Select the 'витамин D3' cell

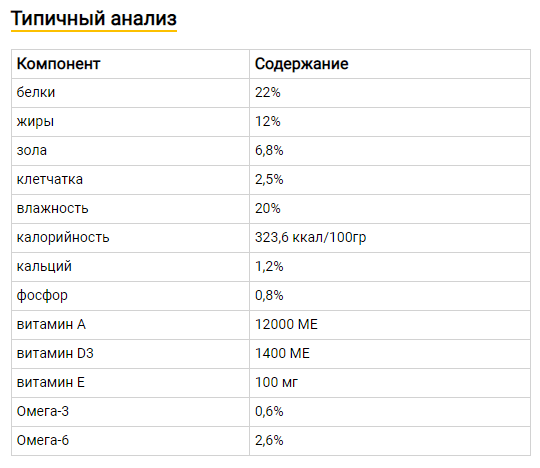(x=131, y=354)
